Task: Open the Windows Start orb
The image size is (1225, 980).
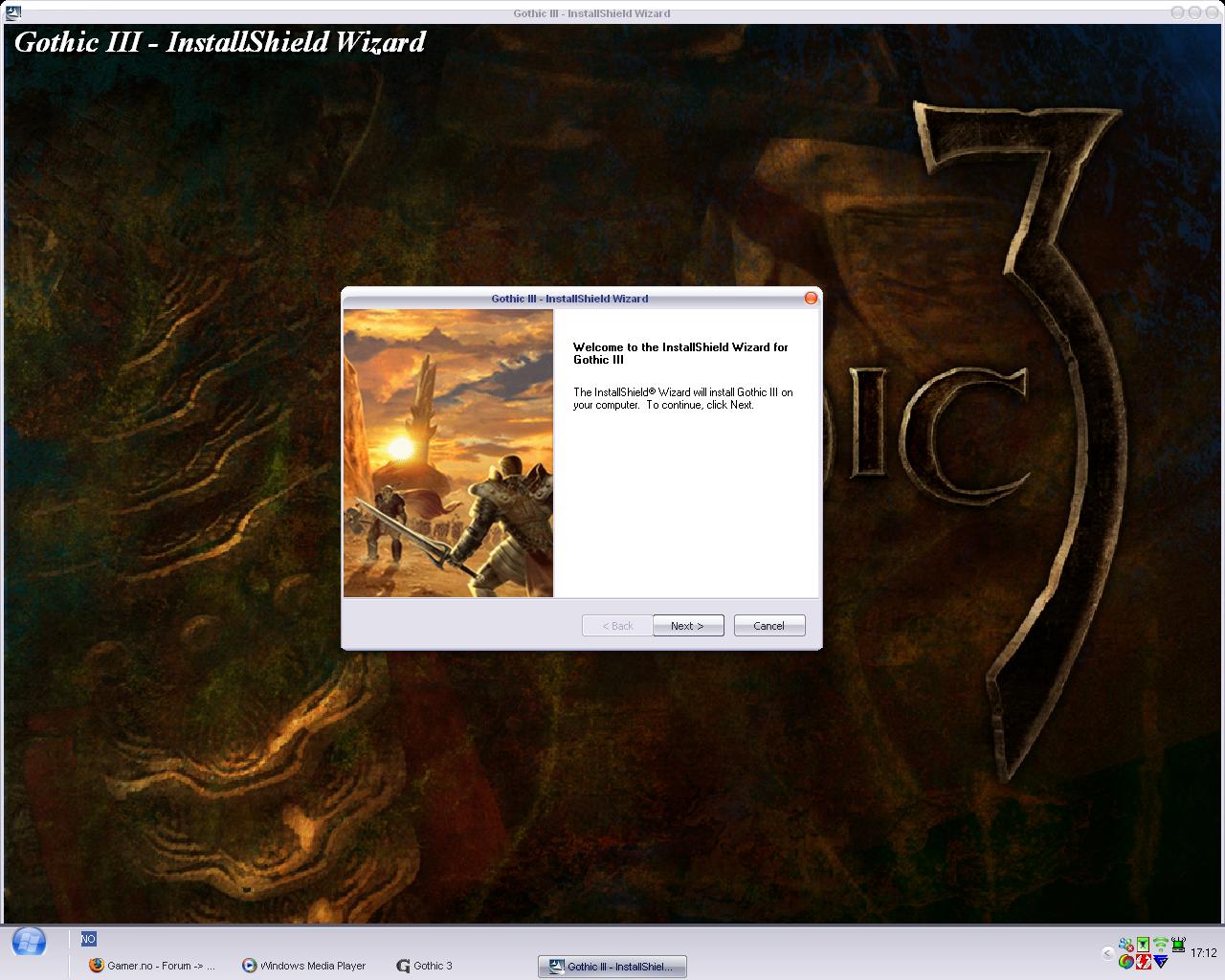Action: point(29,942)
